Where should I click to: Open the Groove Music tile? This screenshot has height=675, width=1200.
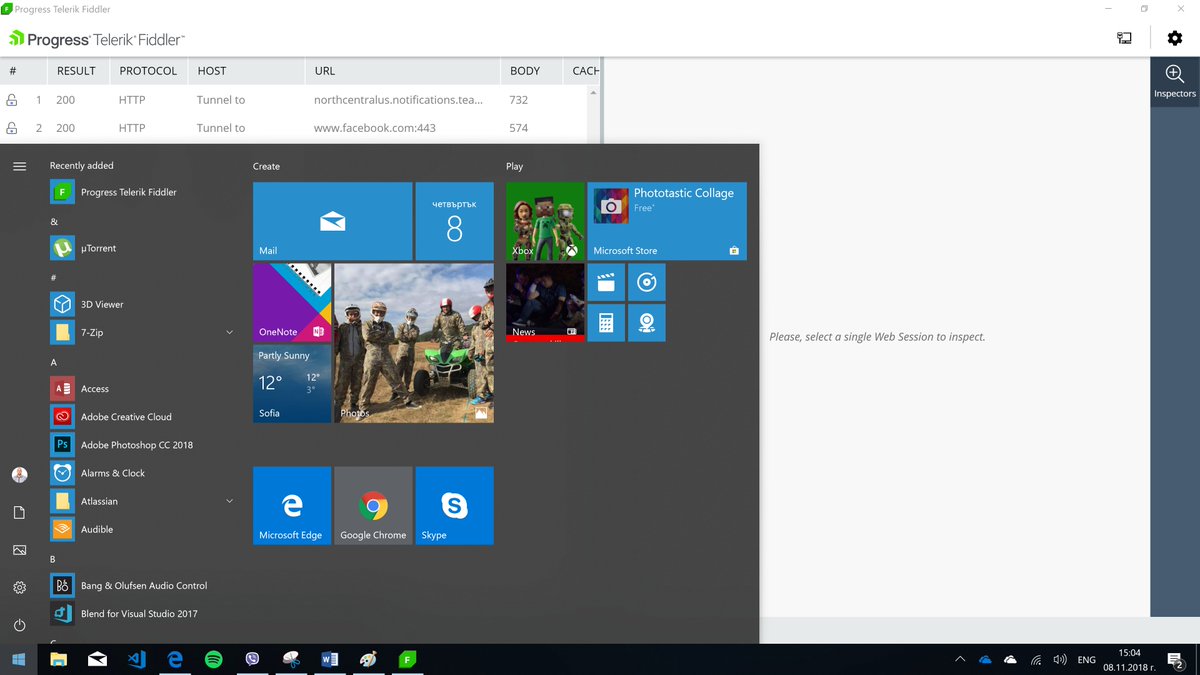click(x=647, y=282)
